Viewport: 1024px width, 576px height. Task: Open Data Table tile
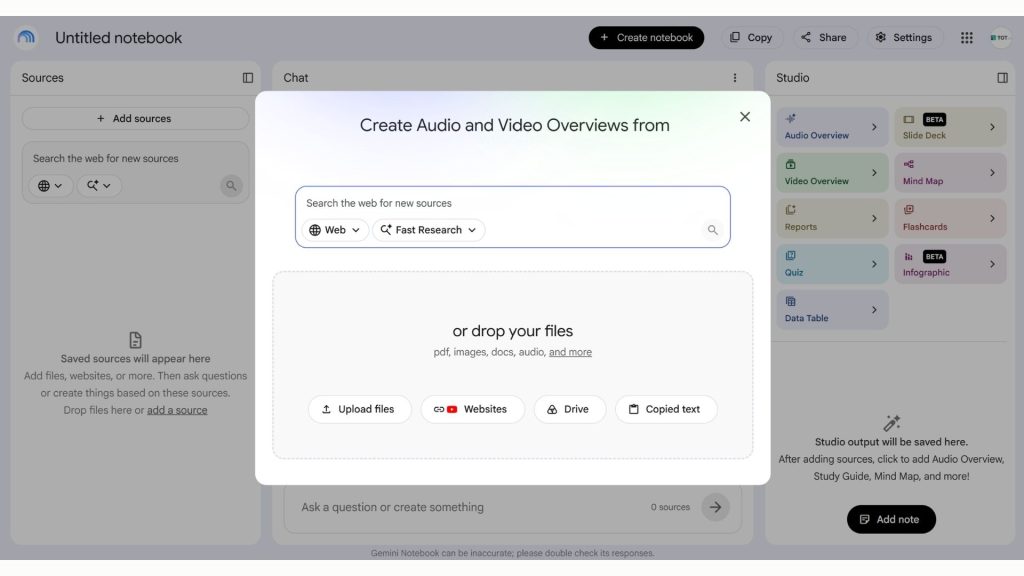point(832,310)
